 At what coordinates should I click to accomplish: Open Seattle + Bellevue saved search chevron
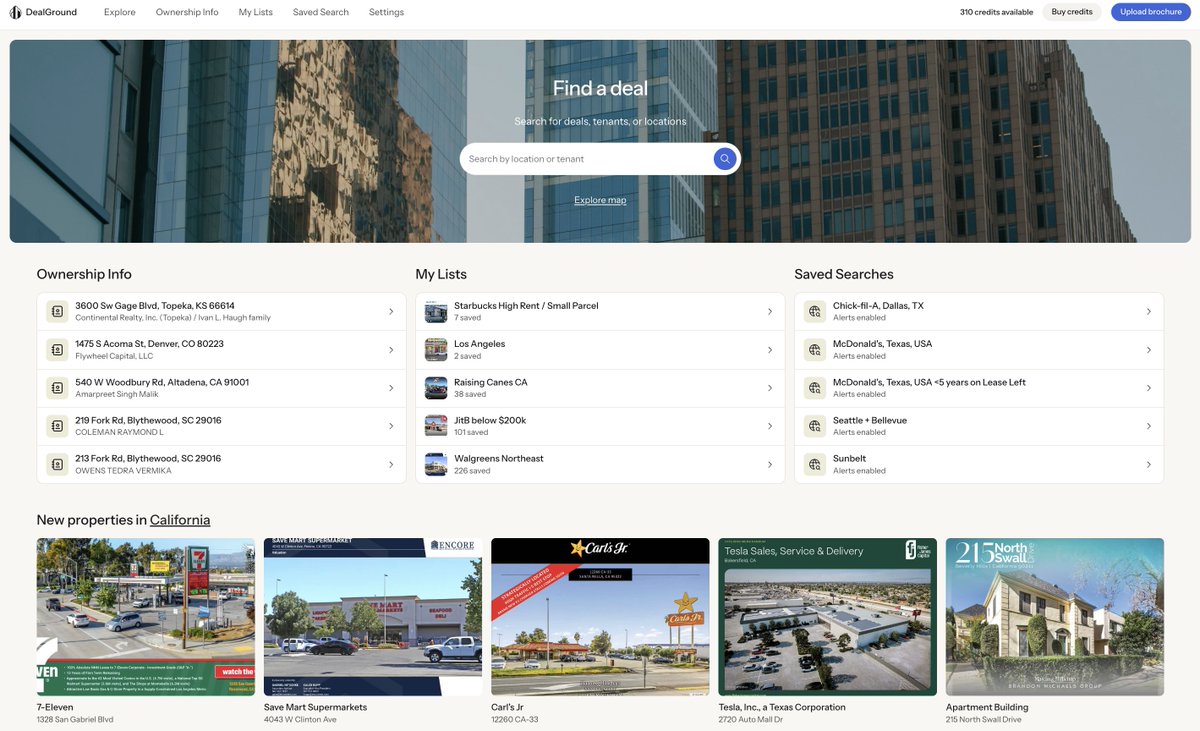click(1149, 426)
